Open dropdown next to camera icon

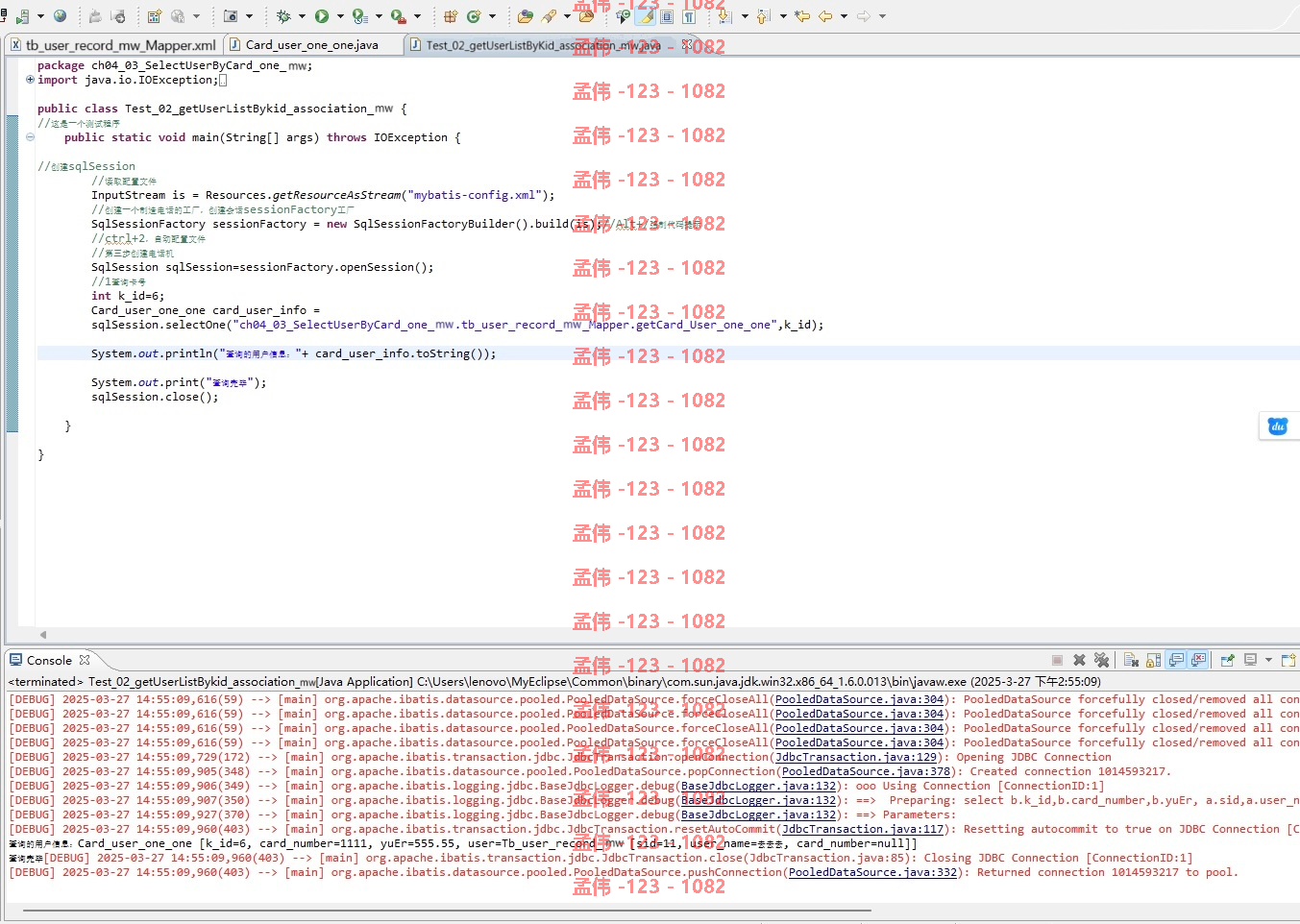coord(249,16)
